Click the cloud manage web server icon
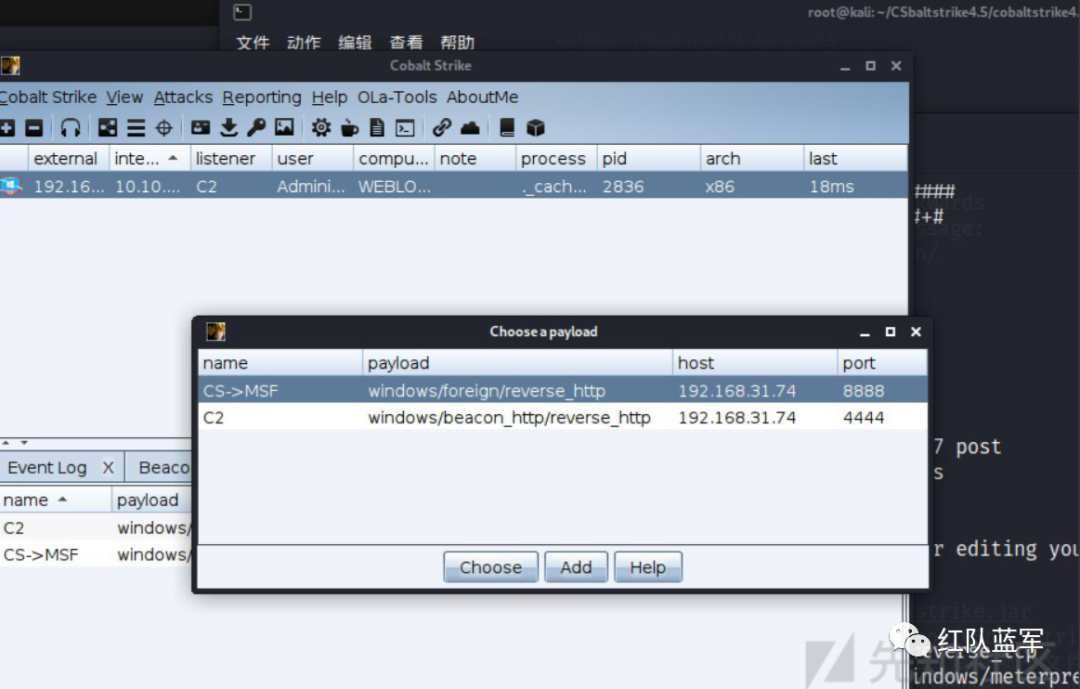1080x689 pixels. pyautogui.click(x=470, y=127)
